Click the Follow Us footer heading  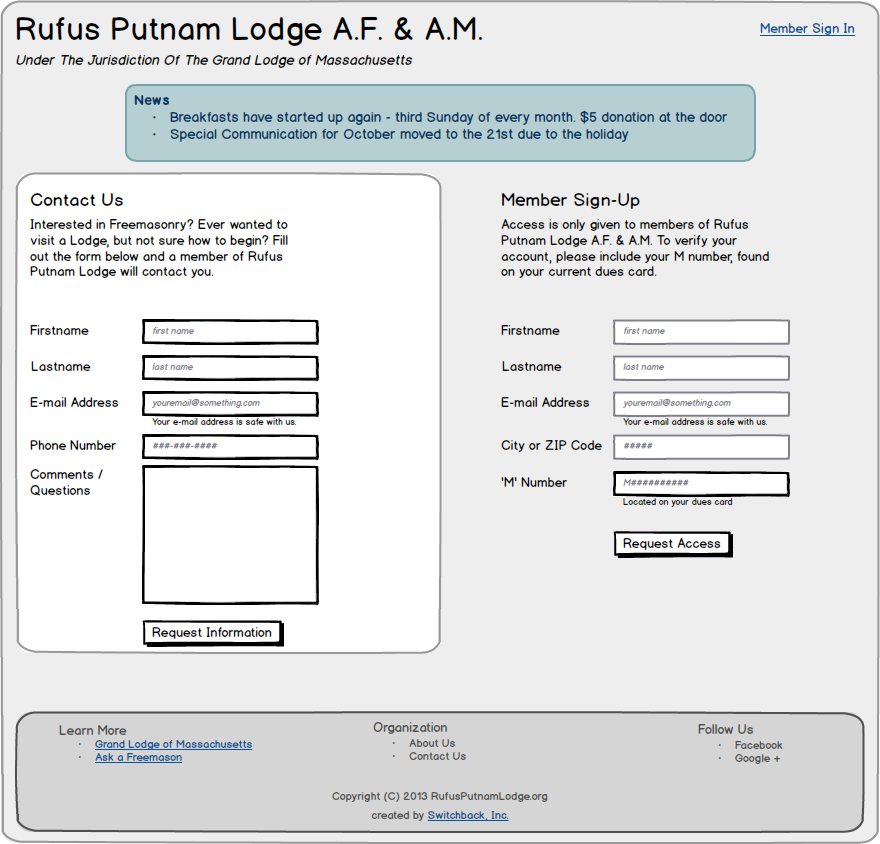pyautogui.click(x=725, y=730)
